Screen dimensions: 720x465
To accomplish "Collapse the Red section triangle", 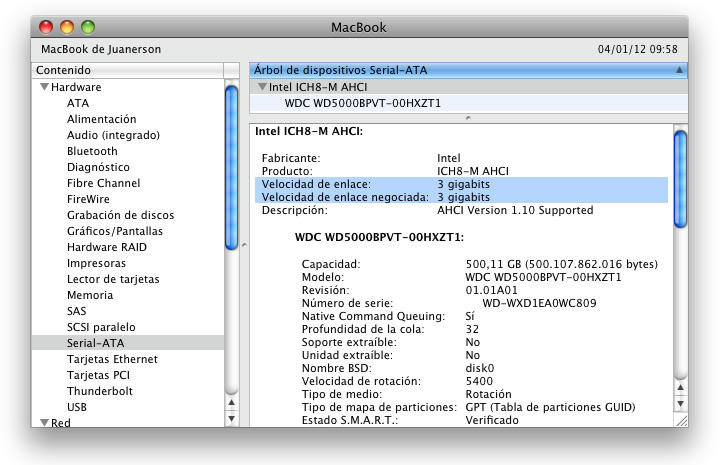I will [x=45, y=422].
